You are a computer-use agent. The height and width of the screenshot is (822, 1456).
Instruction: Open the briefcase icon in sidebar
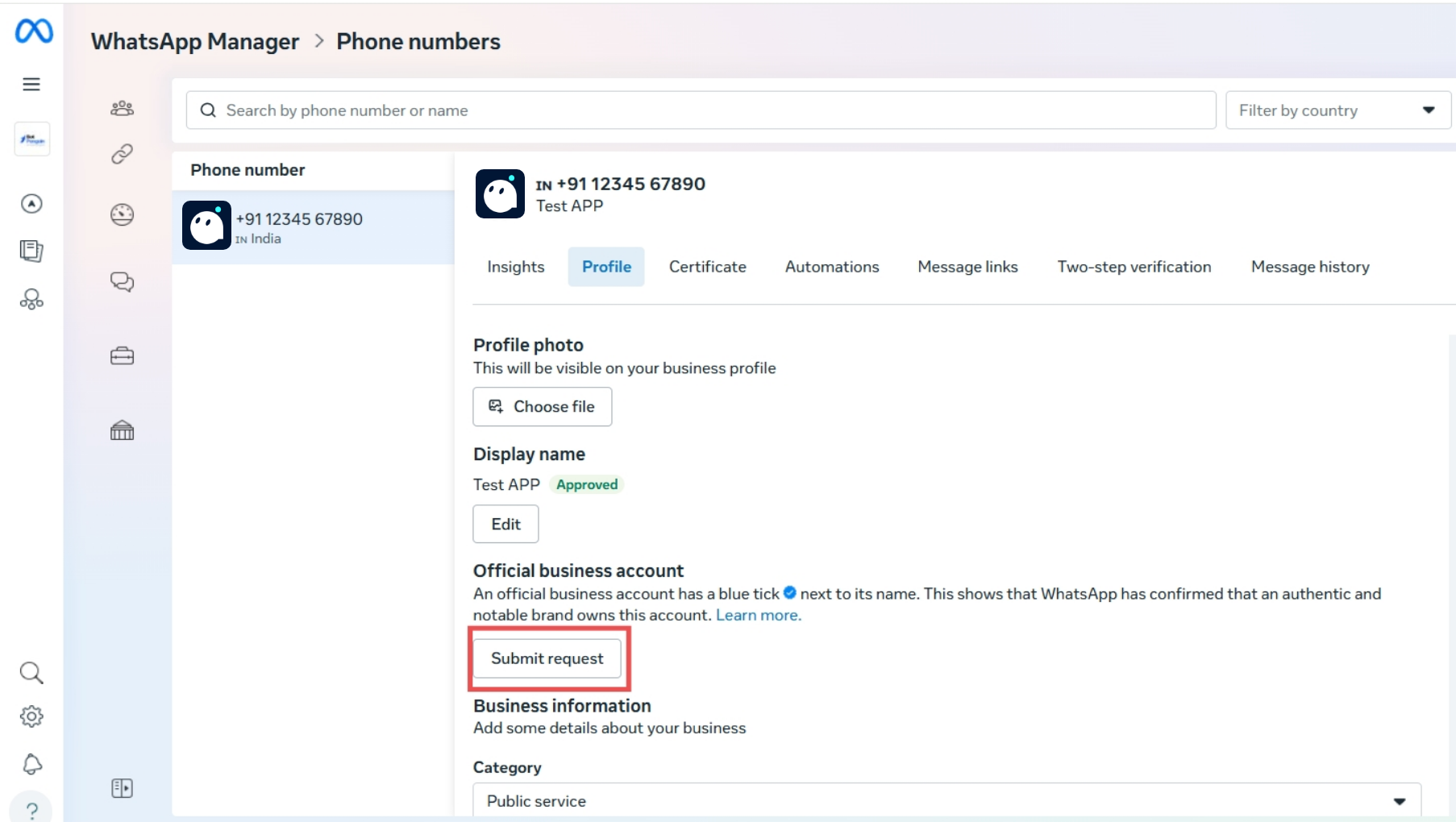pyautogui.click(x=123, y=355)
